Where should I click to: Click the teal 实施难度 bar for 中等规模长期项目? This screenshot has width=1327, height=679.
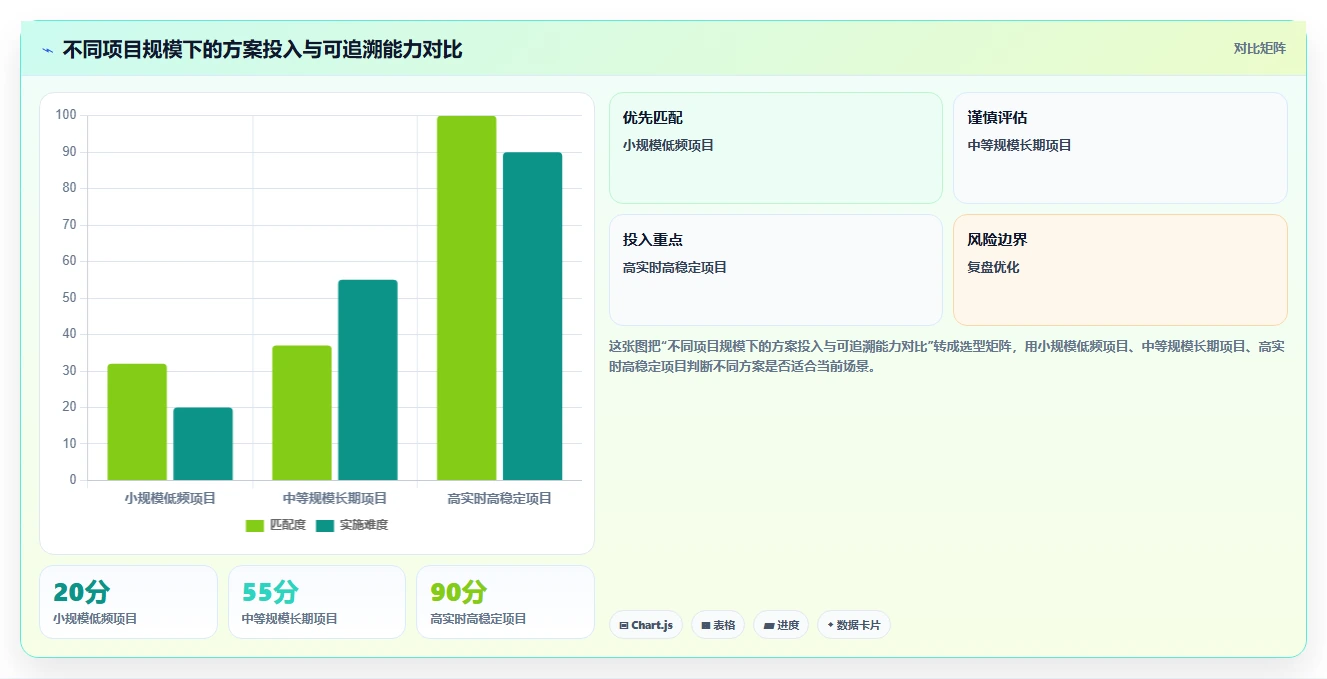click(x=368, y=380)
